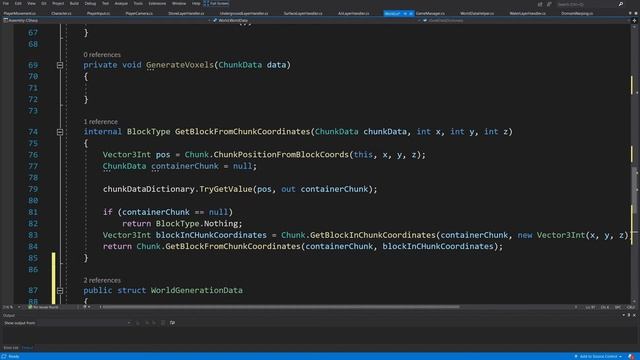Screen dimensions: 640x360
Task: Select the Error List tab
Action: (x=11, y=348)
